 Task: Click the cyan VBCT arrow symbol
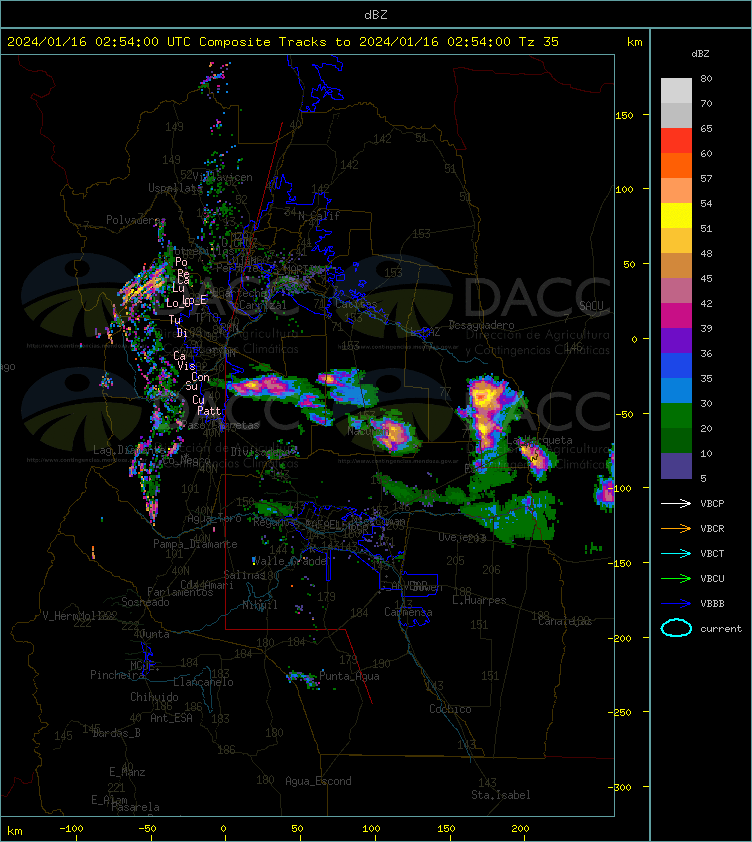pos(676,553)
